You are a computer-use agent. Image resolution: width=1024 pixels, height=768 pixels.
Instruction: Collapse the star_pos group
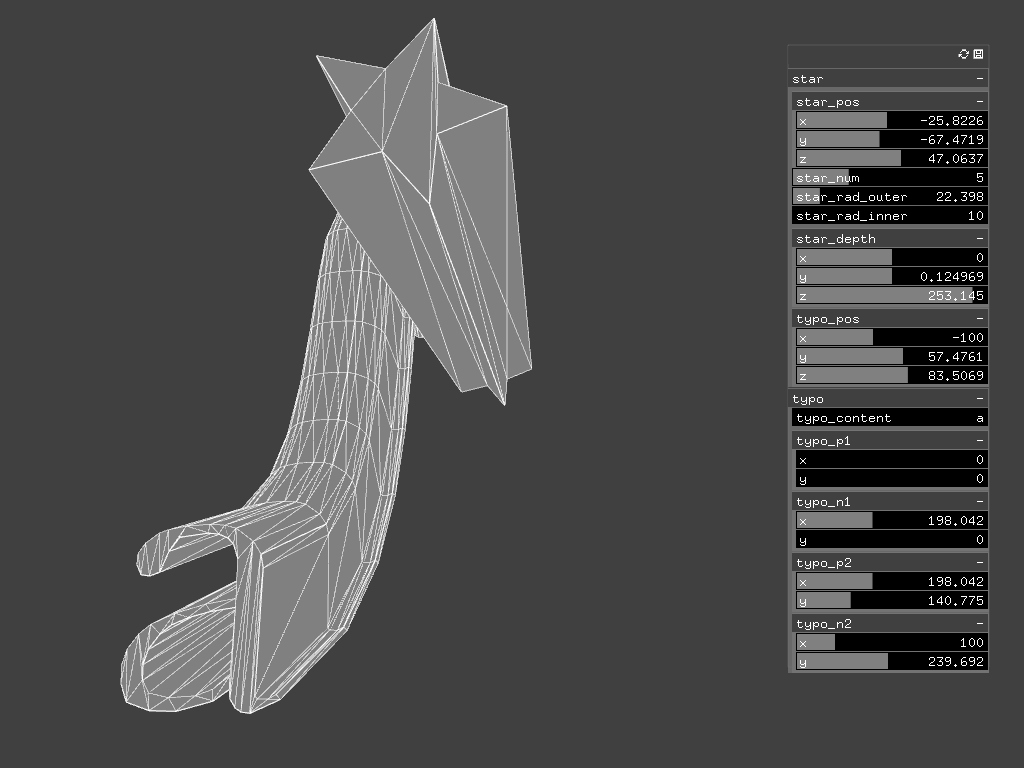tap(980, 101)
